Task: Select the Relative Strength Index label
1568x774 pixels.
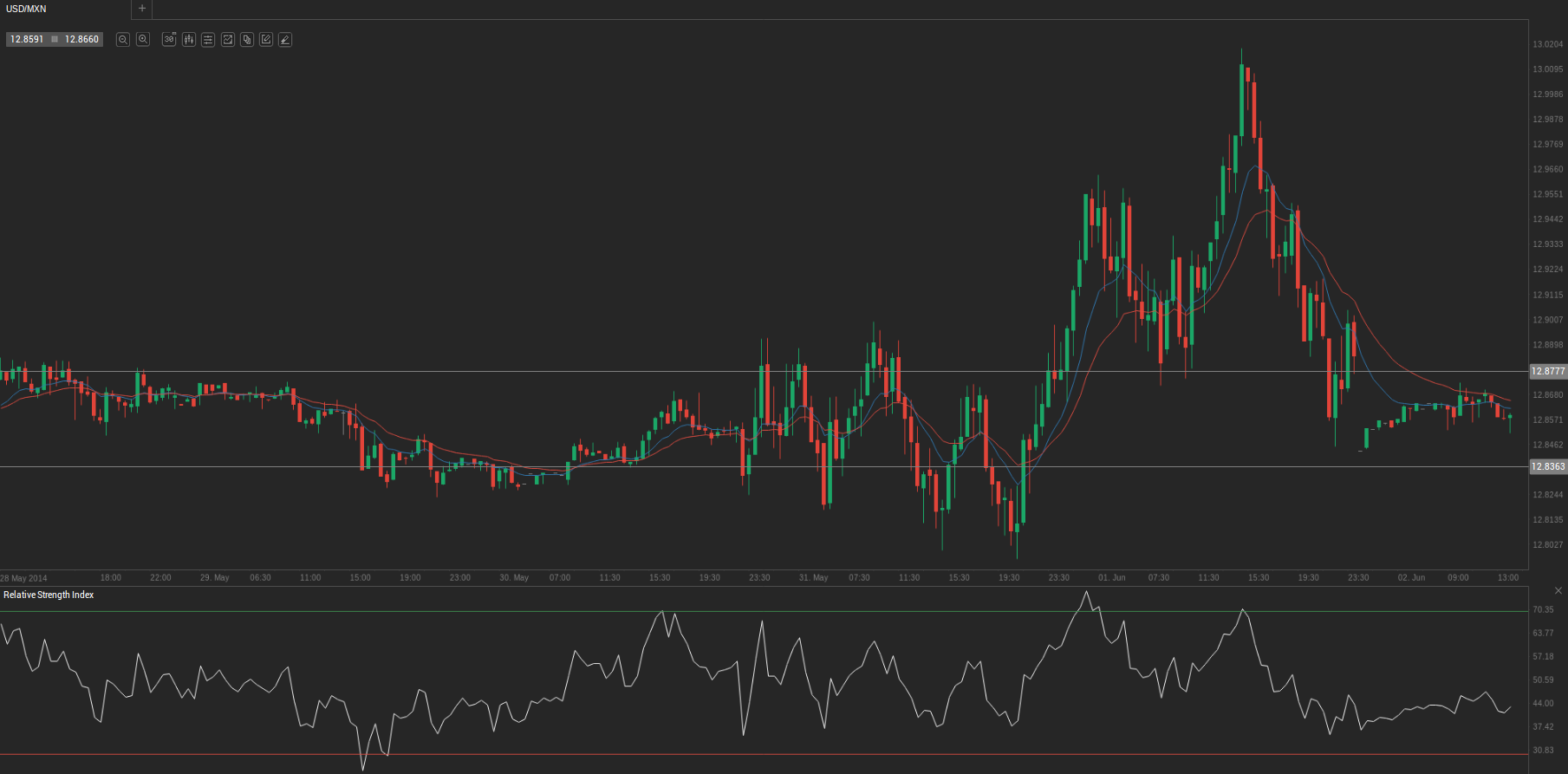Action: click(49, 595)
